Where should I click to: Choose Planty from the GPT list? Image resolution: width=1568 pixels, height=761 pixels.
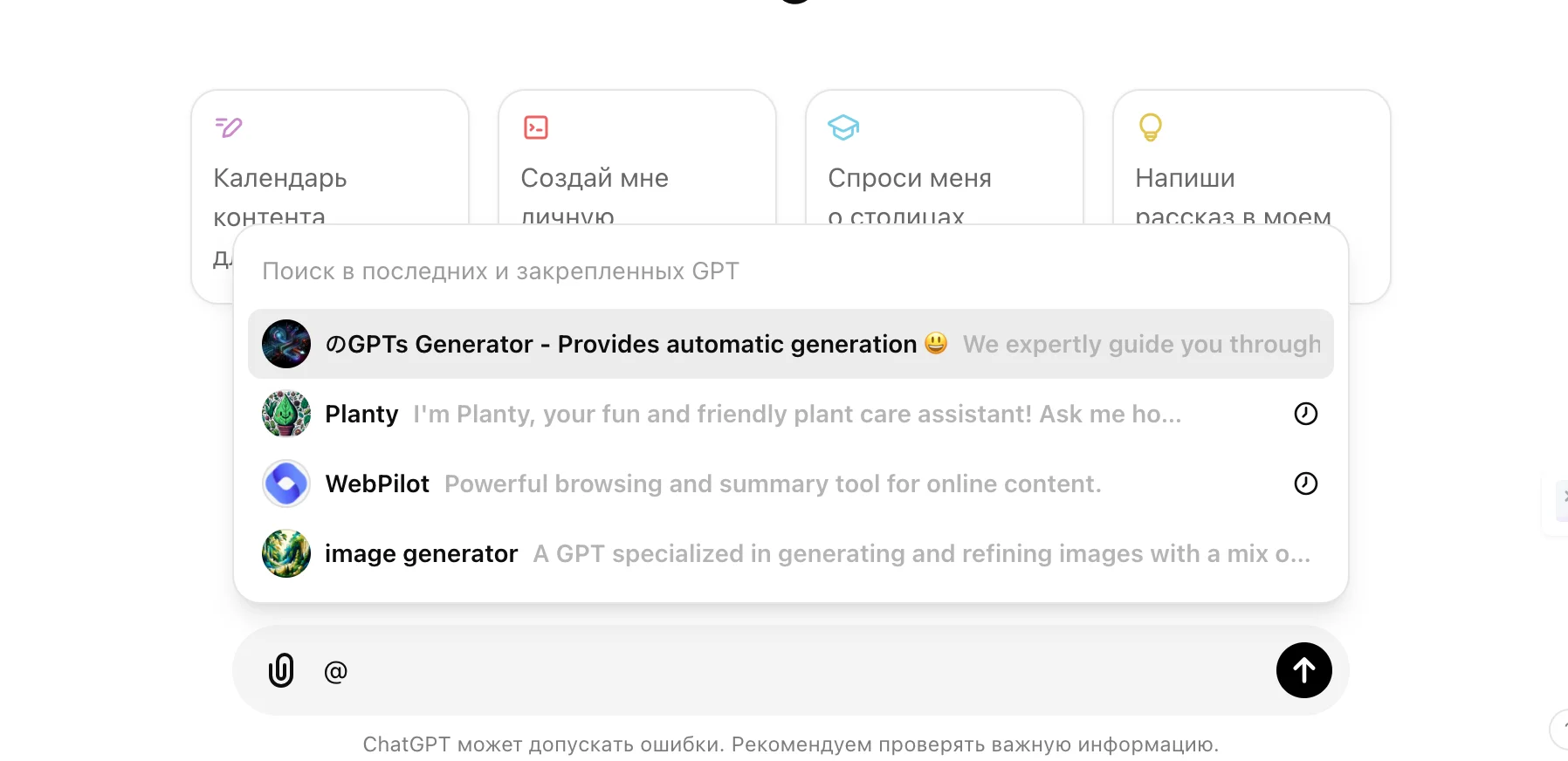[x=361, y=414]
